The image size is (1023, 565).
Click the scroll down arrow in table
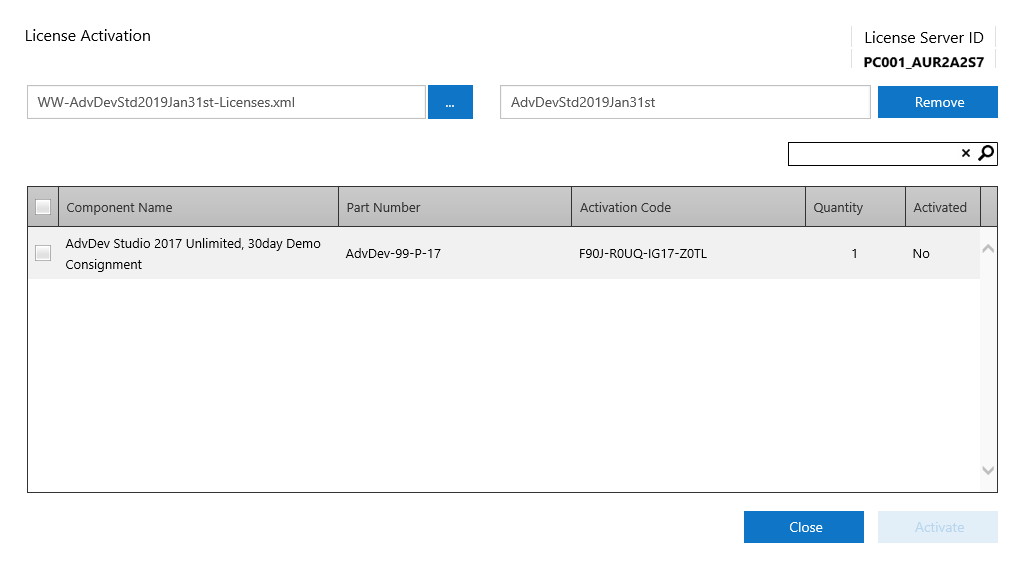point(988,470)
